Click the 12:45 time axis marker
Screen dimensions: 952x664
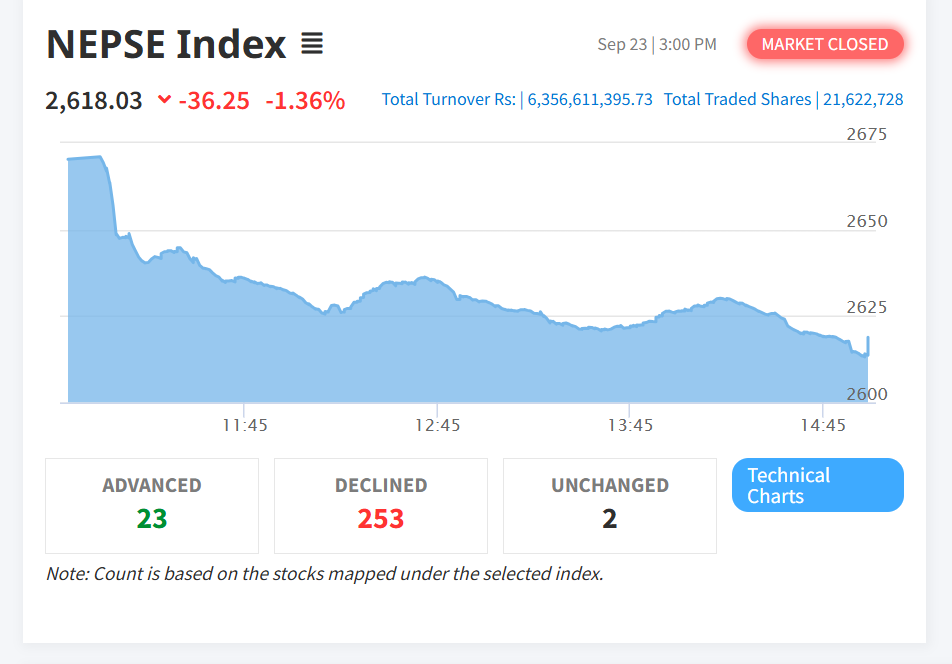(x=437, y=425)
